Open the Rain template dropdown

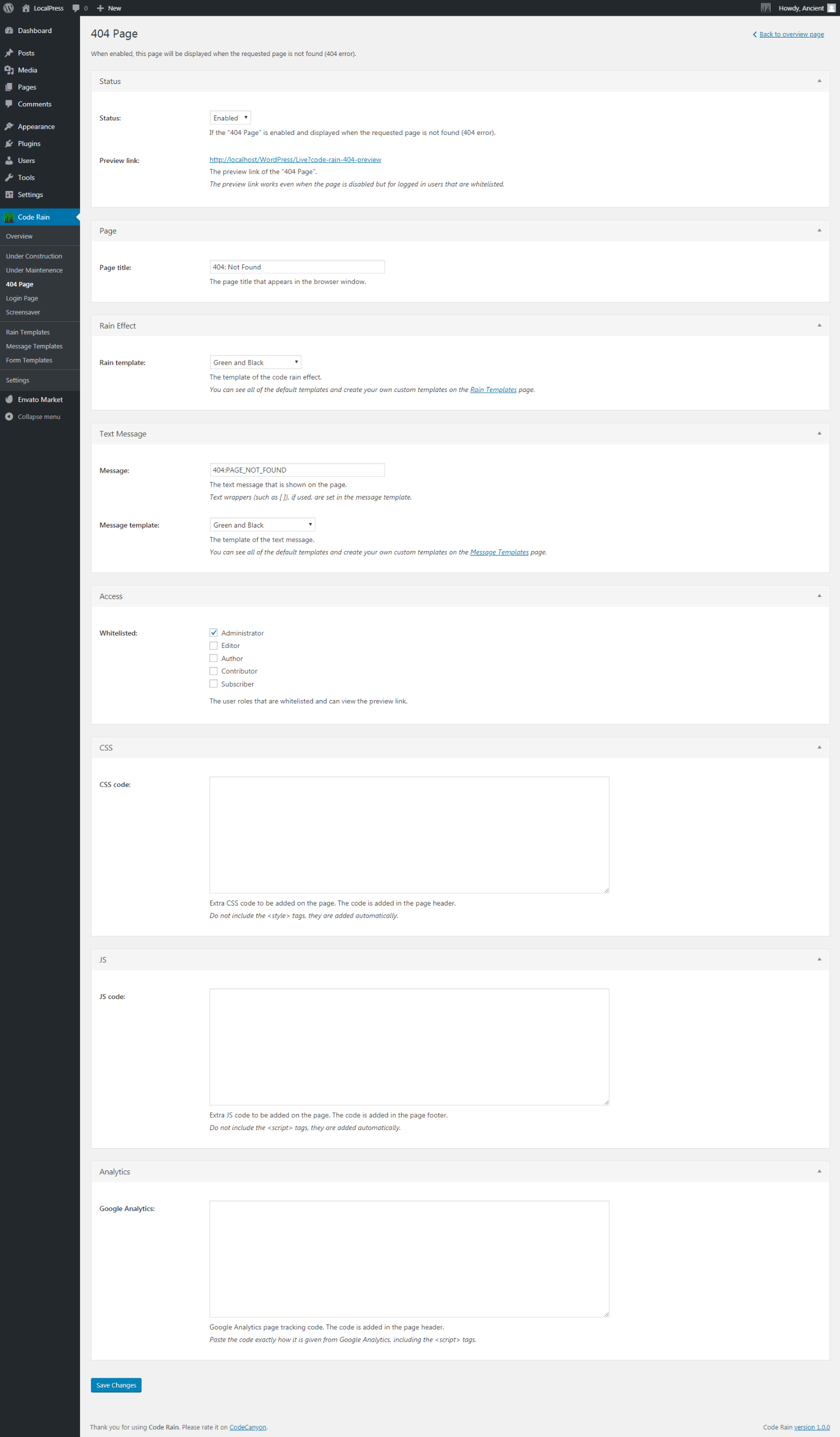pyautogui.click(x=255, y=363)
